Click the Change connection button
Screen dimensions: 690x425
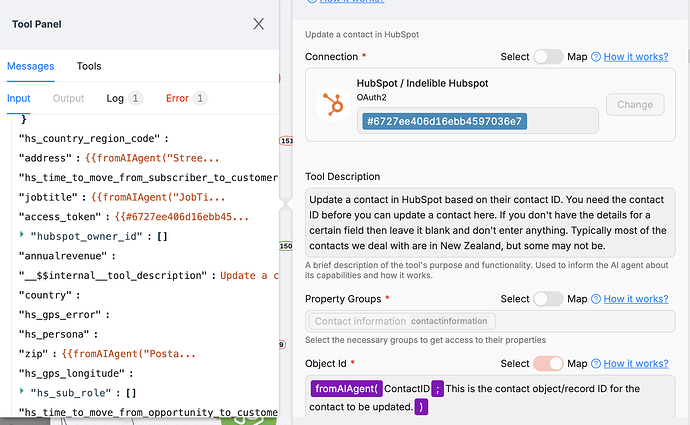tap(635, 105)
